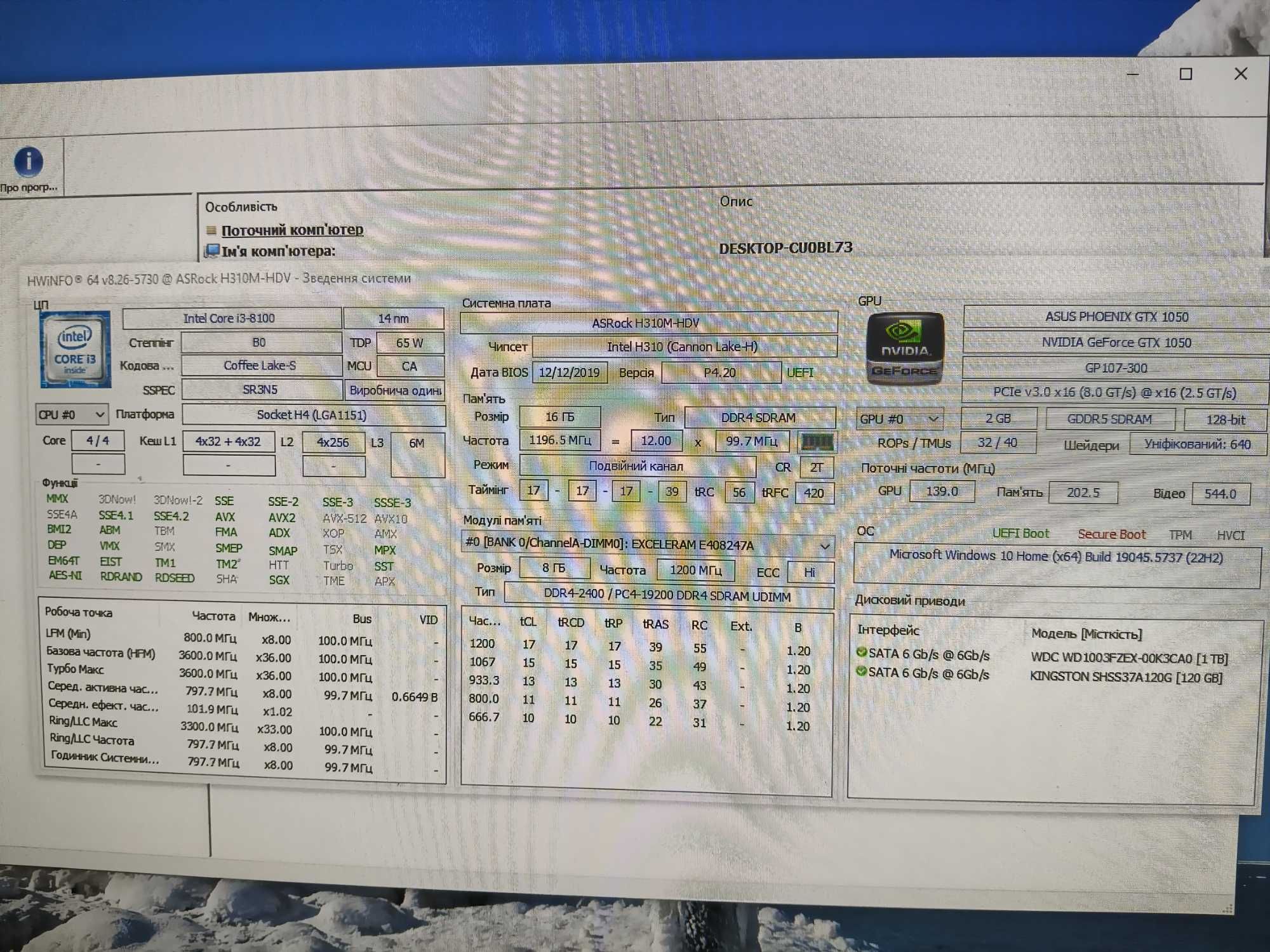Click the Socket H4 (LGA1151) platform field
The height and width of the screenshot is (952, 1270).
click(313, 415)
